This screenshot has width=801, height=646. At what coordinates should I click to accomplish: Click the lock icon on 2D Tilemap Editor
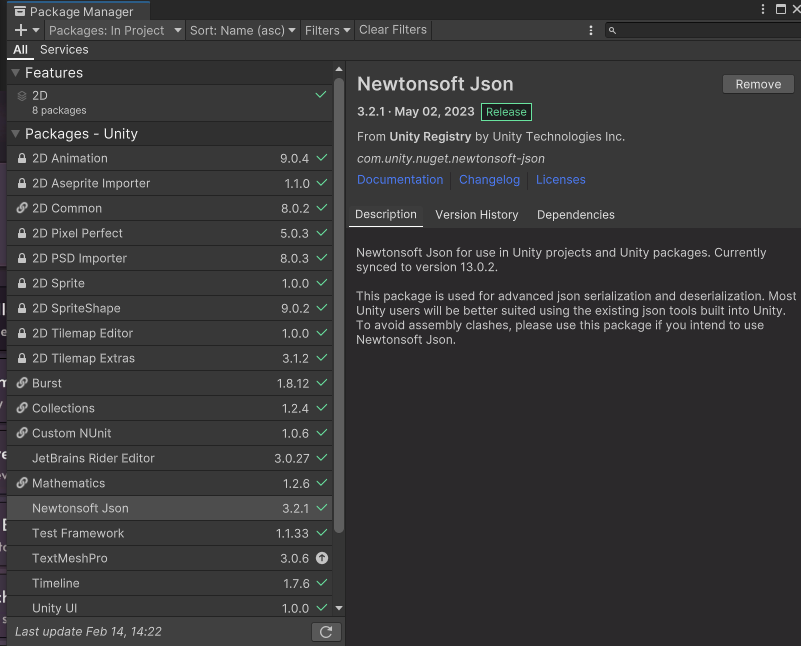[x=21, y=333]
